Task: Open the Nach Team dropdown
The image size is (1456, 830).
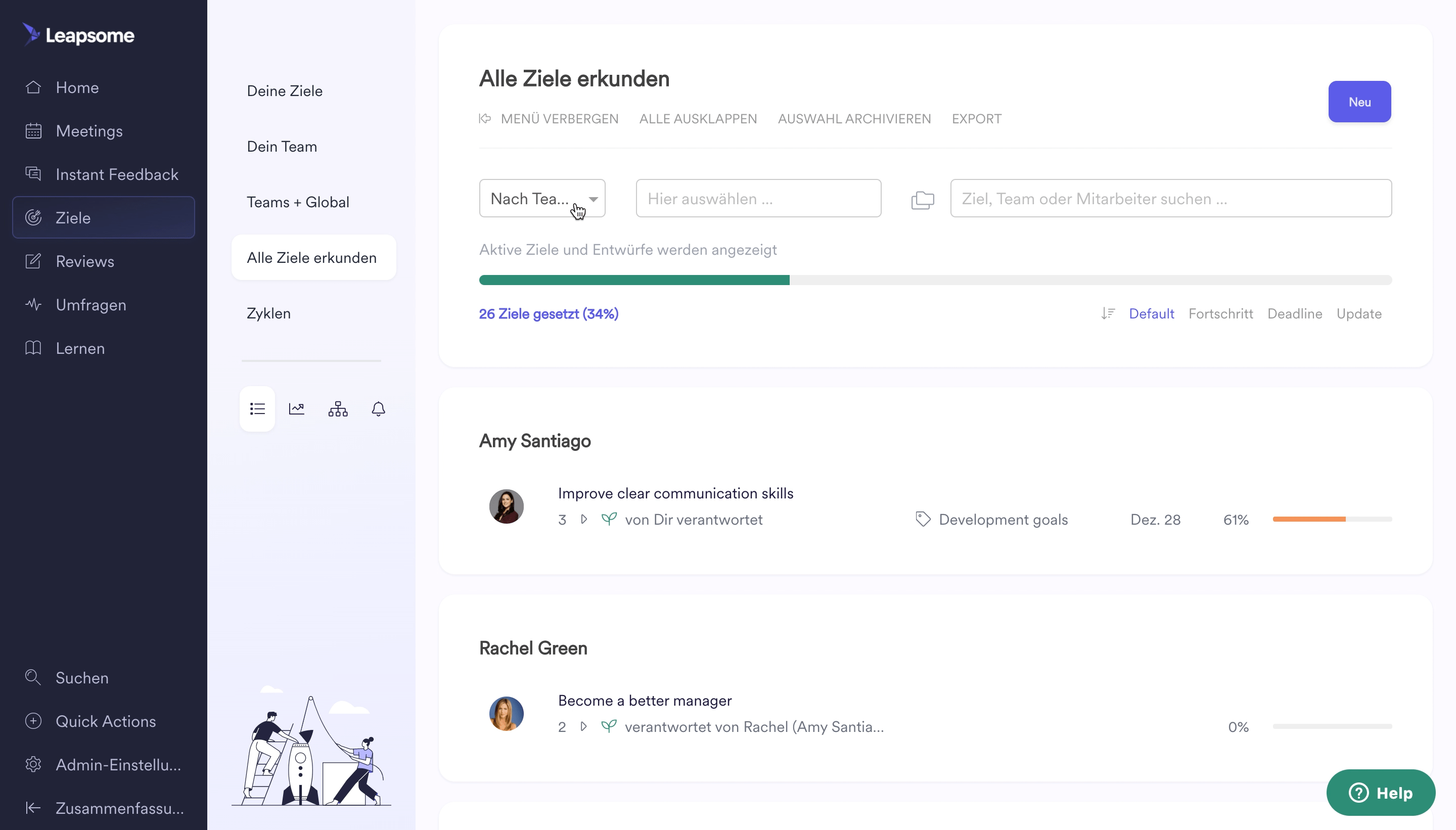Action: (541, 198)
